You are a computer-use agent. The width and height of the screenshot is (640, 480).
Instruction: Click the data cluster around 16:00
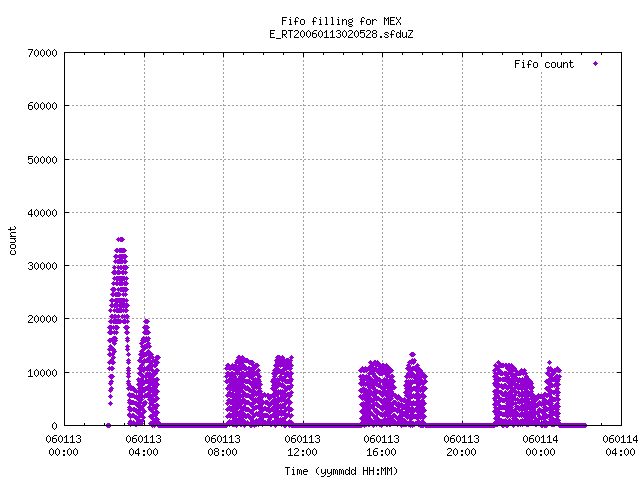point(393,390)
